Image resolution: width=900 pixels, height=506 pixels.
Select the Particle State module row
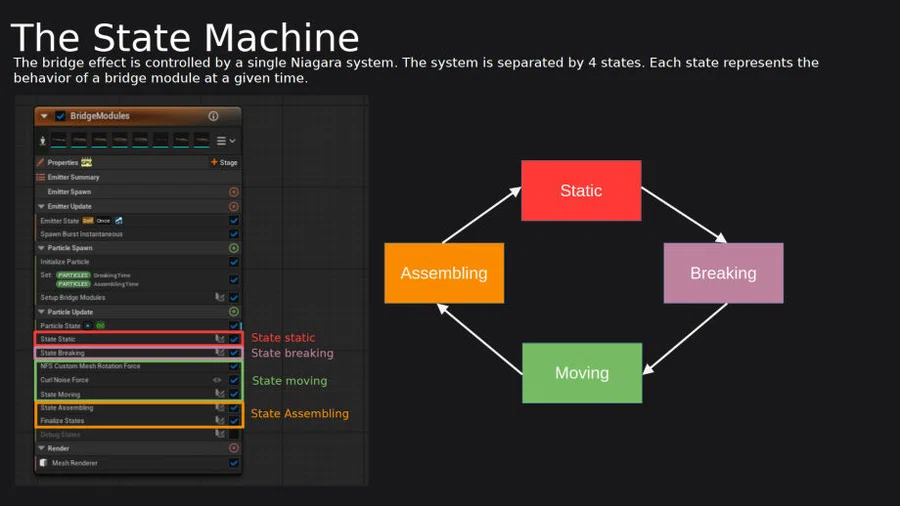click(138, 325)
